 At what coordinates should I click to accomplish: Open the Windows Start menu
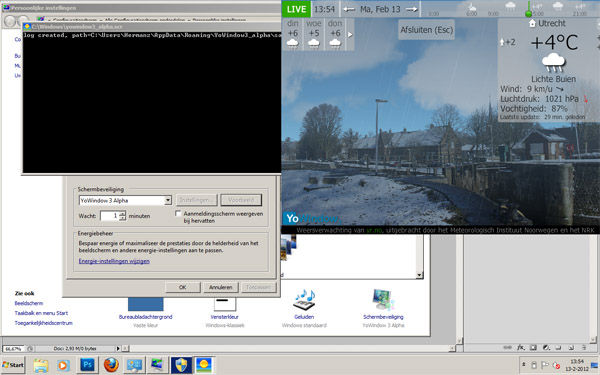[x=13, y=365]
